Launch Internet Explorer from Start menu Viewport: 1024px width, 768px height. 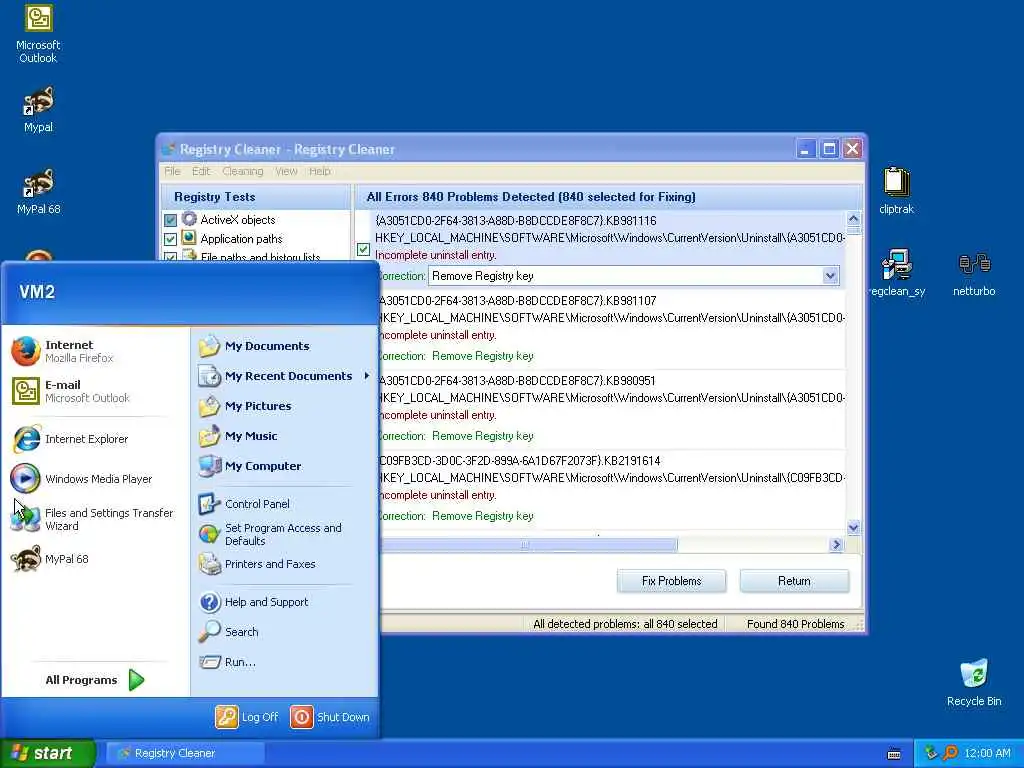(x=95, y=439)
